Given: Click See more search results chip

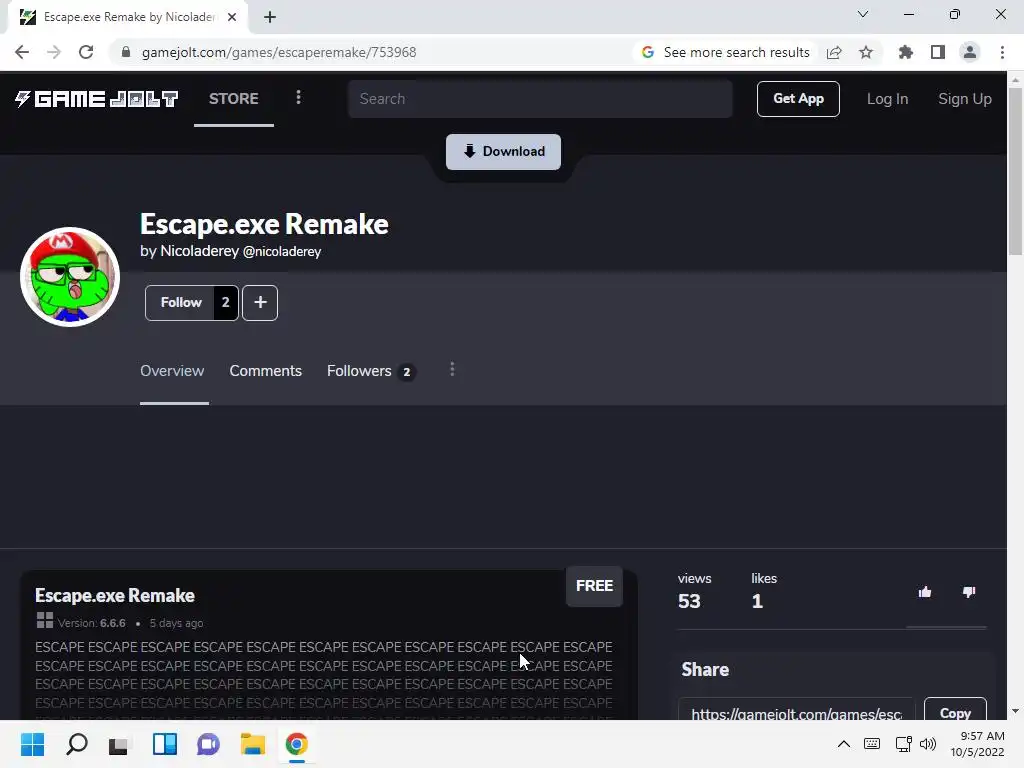Looking at the screenshot, I should point(726,52).
